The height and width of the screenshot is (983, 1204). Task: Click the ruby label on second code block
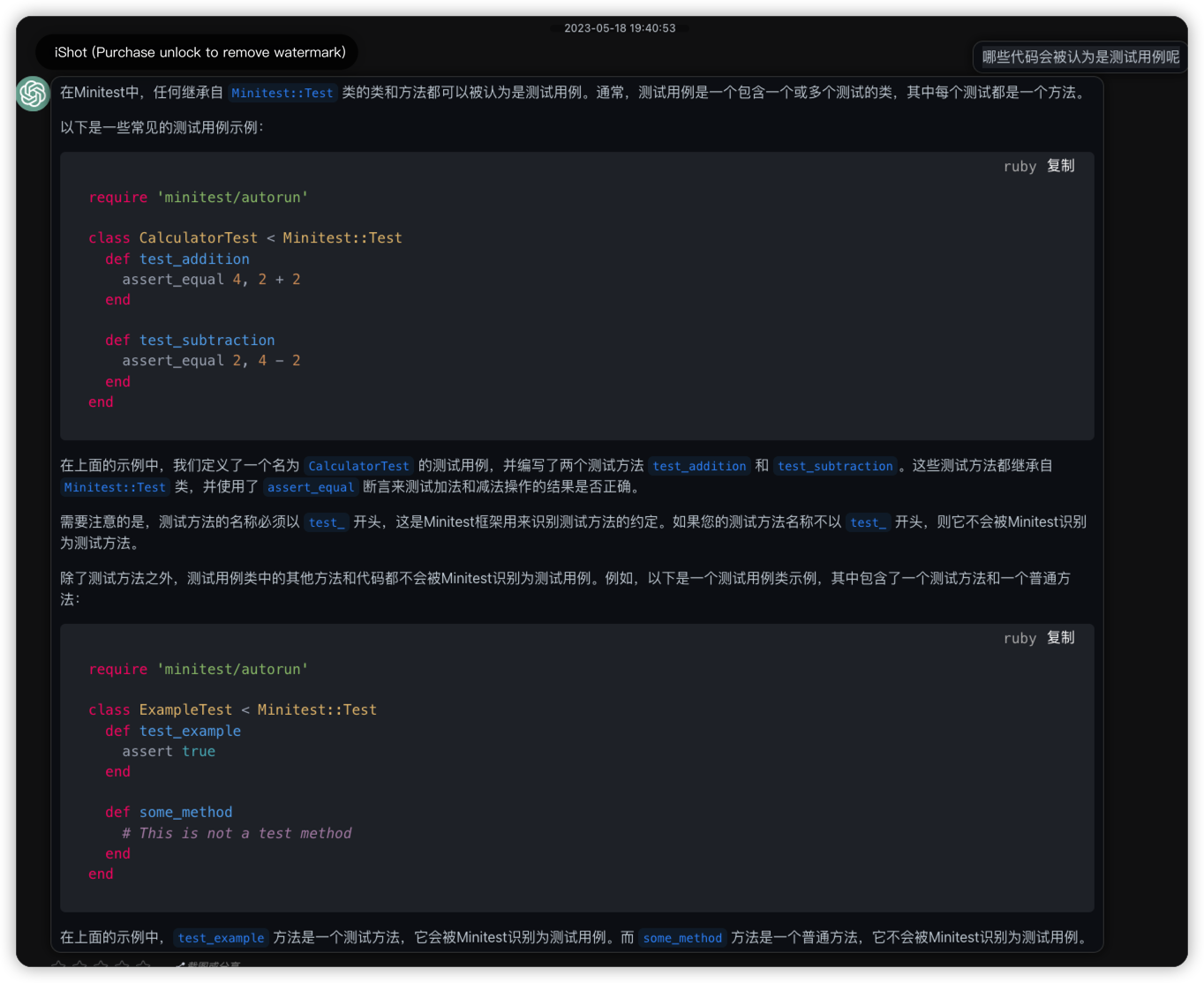1020,639
